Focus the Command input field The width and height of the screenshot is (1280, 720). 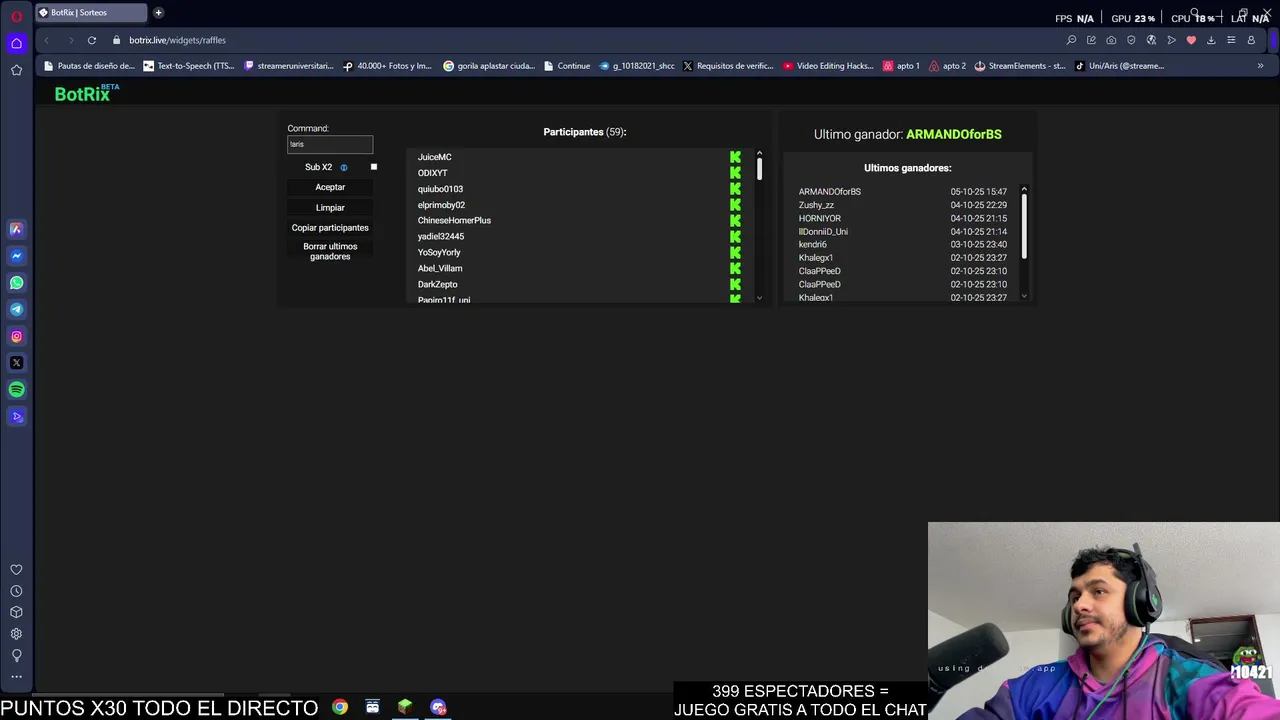coord(330,144)
